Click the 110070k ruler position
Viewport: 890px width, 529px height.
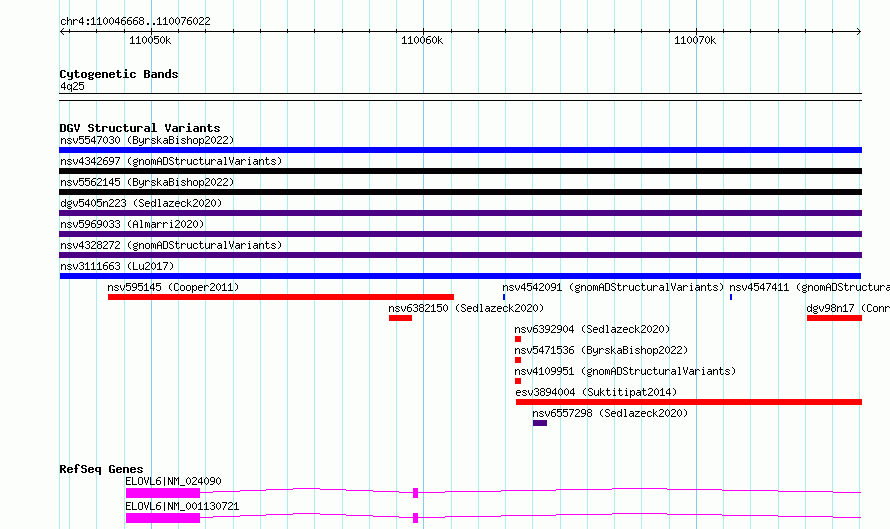(x=695, y=40)
